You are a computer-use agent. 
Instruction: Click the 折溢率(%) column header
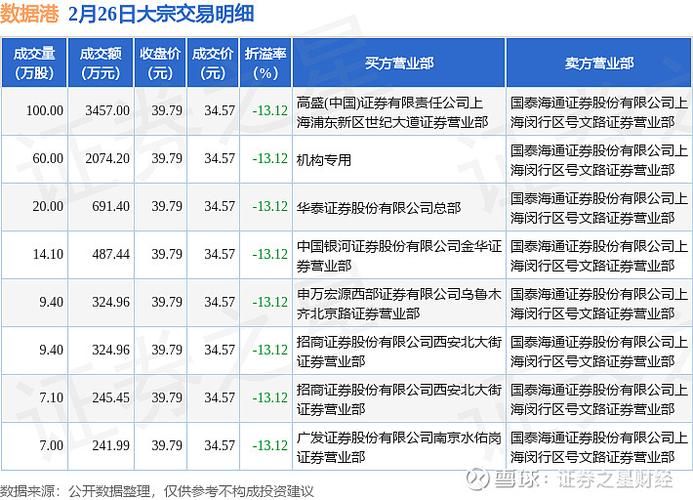[x=266, y=63]
